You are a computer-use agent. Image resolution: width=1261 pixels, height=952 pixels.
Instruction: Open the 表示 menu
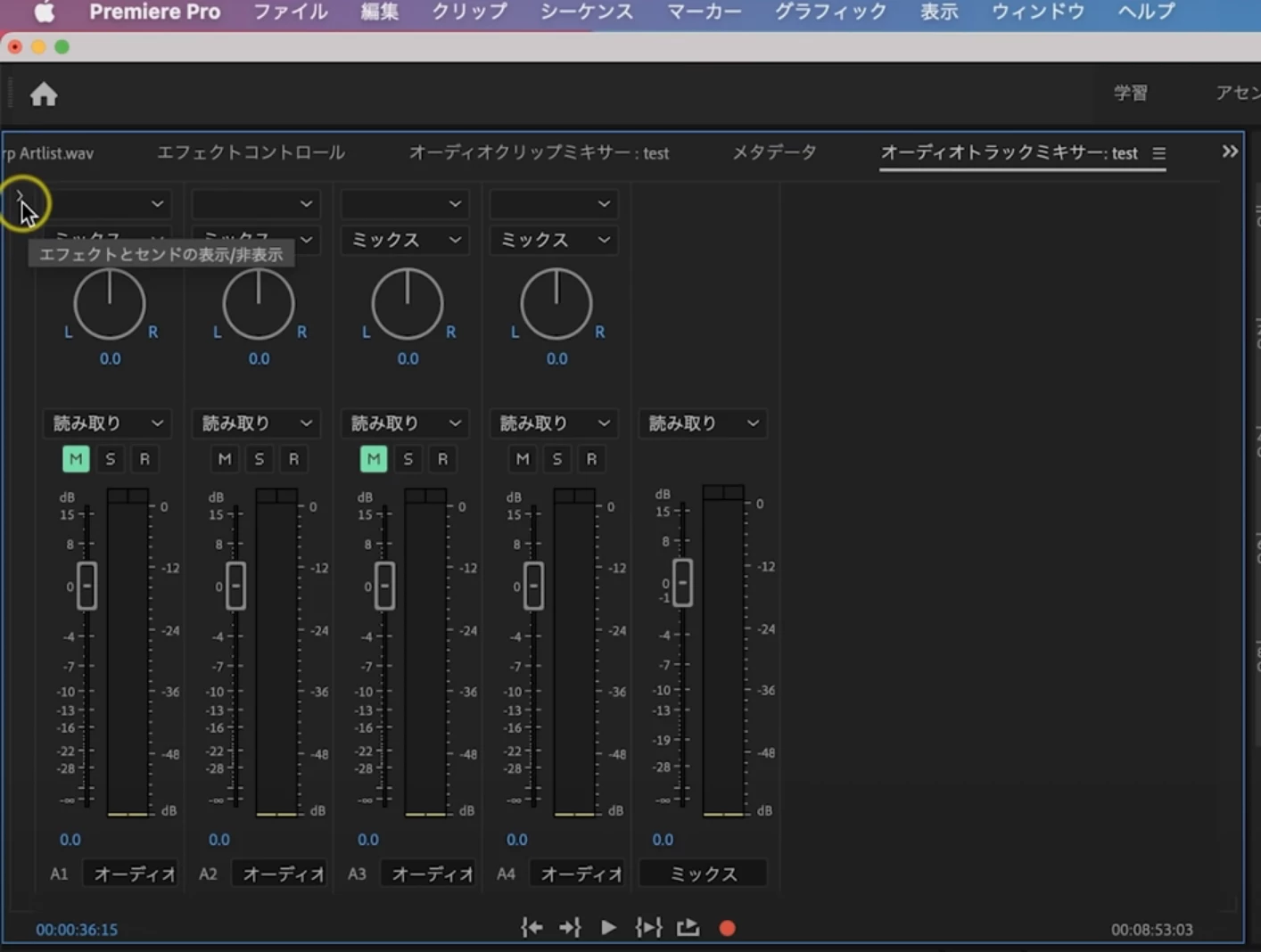[939, 12]
